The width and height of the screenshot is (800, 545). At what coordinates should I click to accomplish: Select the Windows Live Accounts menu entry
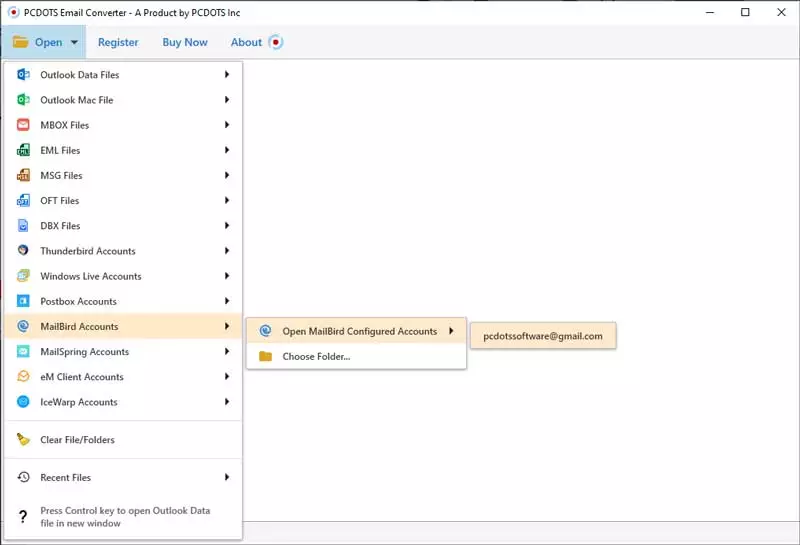point(122,276)
